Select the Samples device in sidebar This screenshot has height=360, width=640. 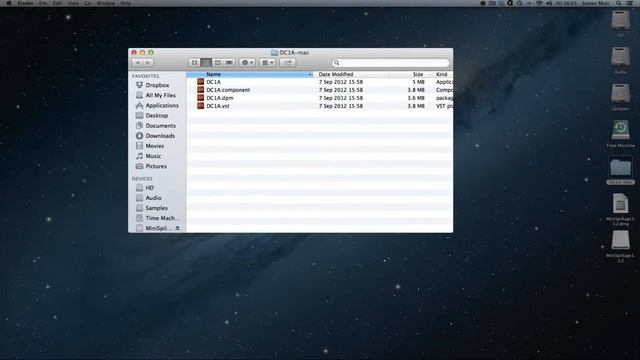coord(156,208)
